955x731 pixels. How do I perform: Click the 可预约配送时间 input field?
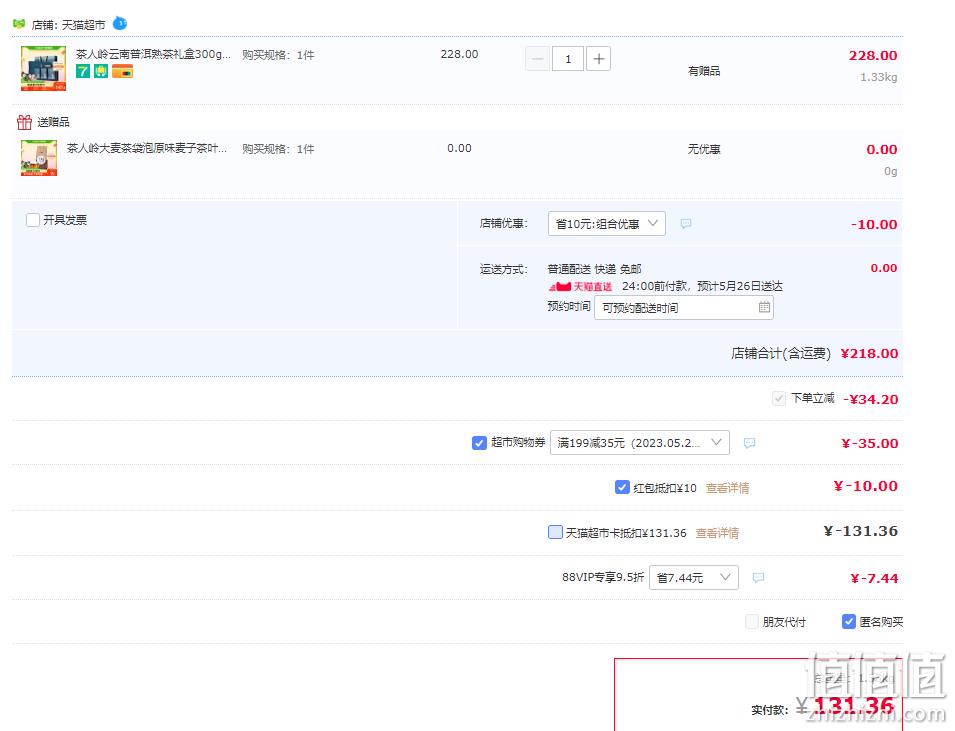click(684, 308)
